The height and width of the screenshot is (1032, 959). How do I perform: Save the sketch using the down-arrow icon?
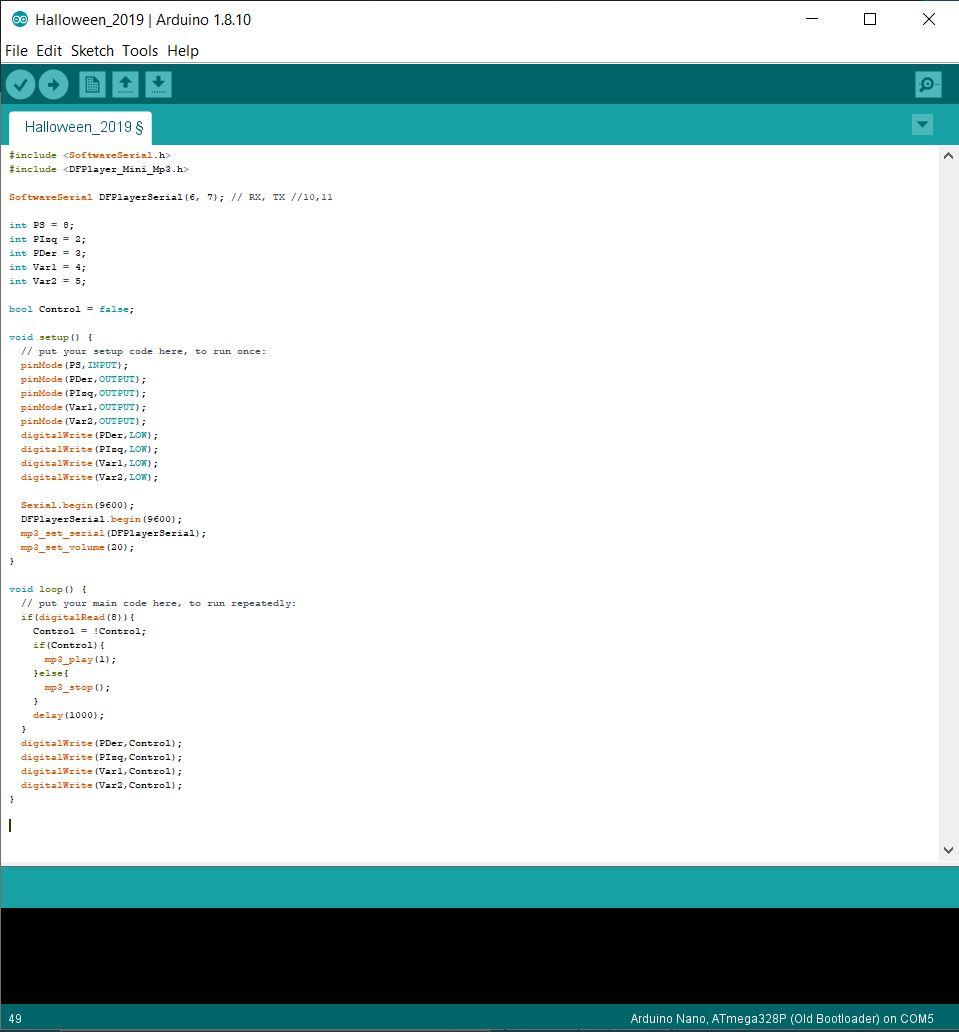(x=158, y=85)
